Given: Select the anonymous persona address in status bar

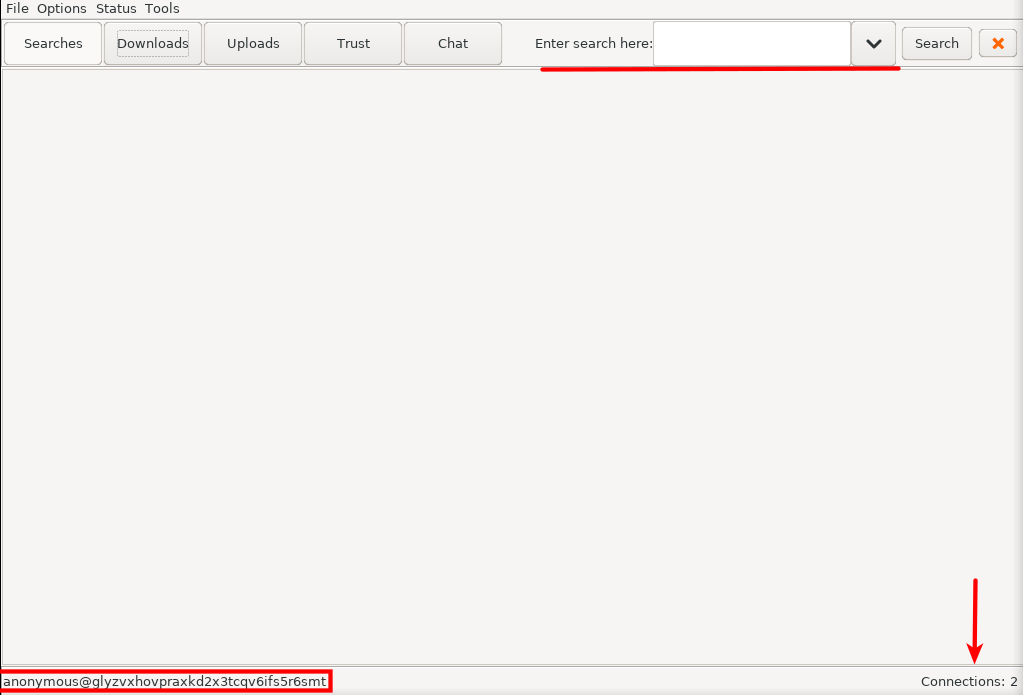Looking at the screenshot, I should tap(164, 681).
